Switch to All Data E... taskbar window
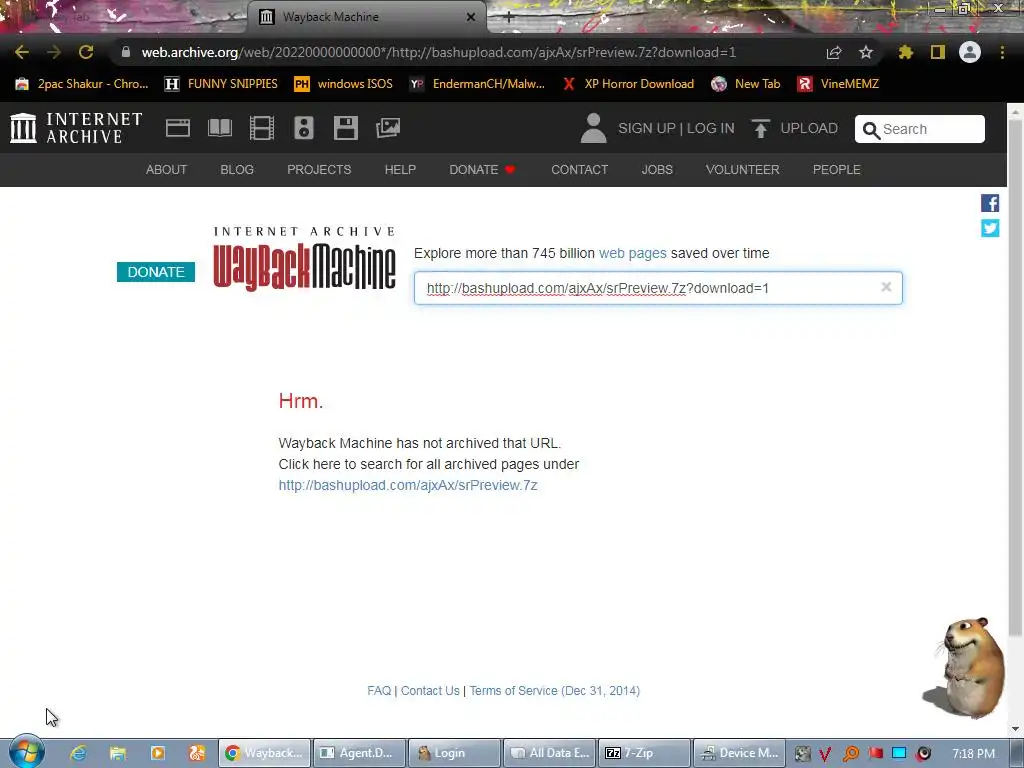Image resolution: width=1024 pixels, height=768 pixels. point(550,753)
